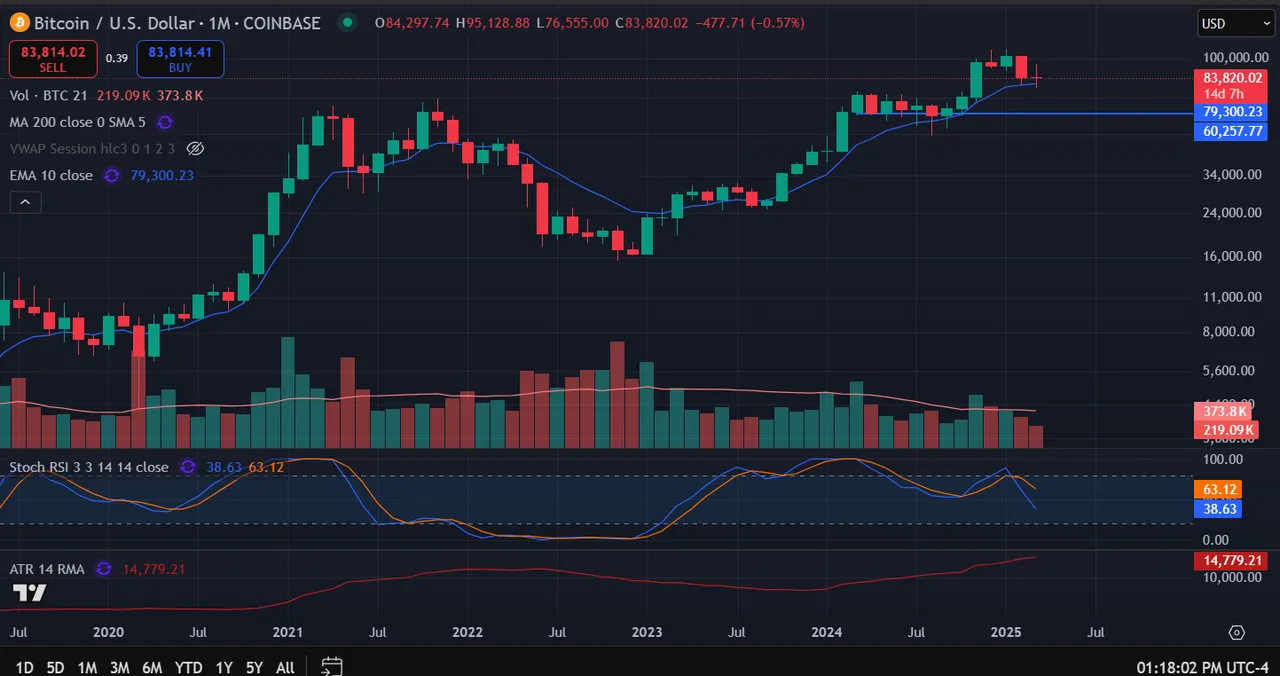The width and height of the screenshot is (1280, 676).
Task: Switch to the 5D time range
Action: pos(55,667)
